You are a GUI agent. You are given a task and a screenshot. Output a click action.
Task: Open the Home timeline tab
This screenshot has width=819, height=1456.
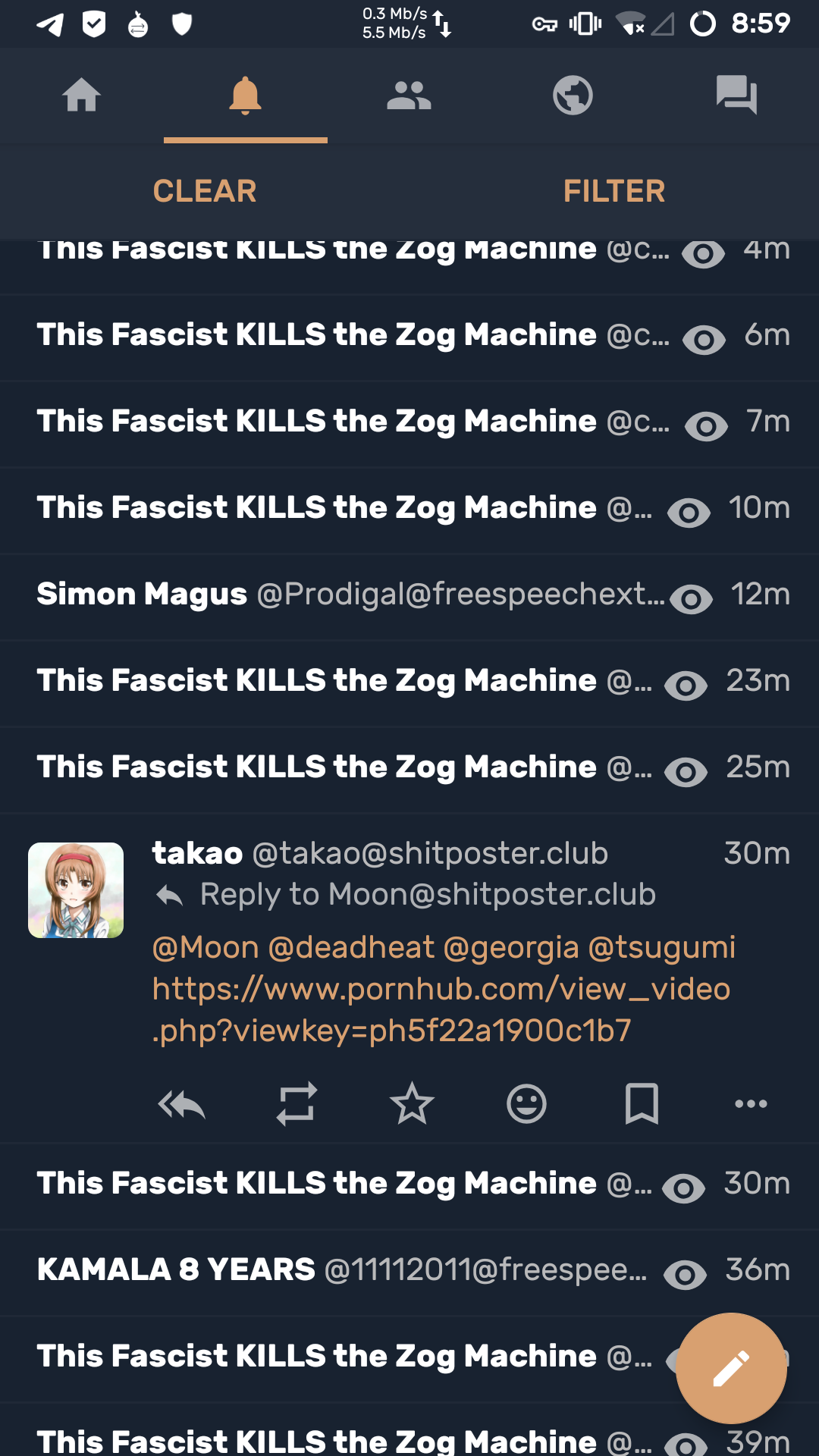click(x=82, y=96)
